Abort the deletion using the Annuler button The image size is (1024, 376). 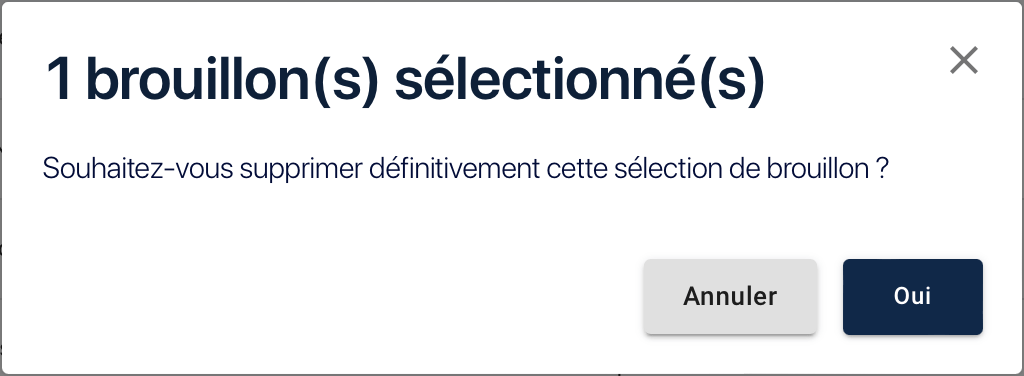730,296
